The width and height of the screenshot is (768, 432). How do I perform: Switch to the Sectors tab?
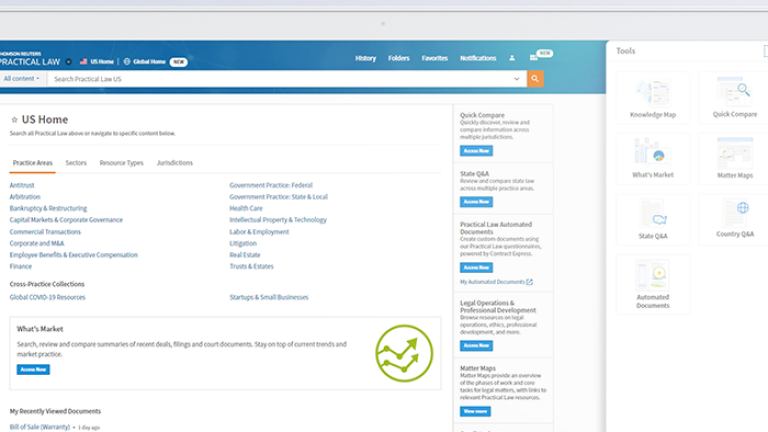pyautogui.click(x=76, y=163)
